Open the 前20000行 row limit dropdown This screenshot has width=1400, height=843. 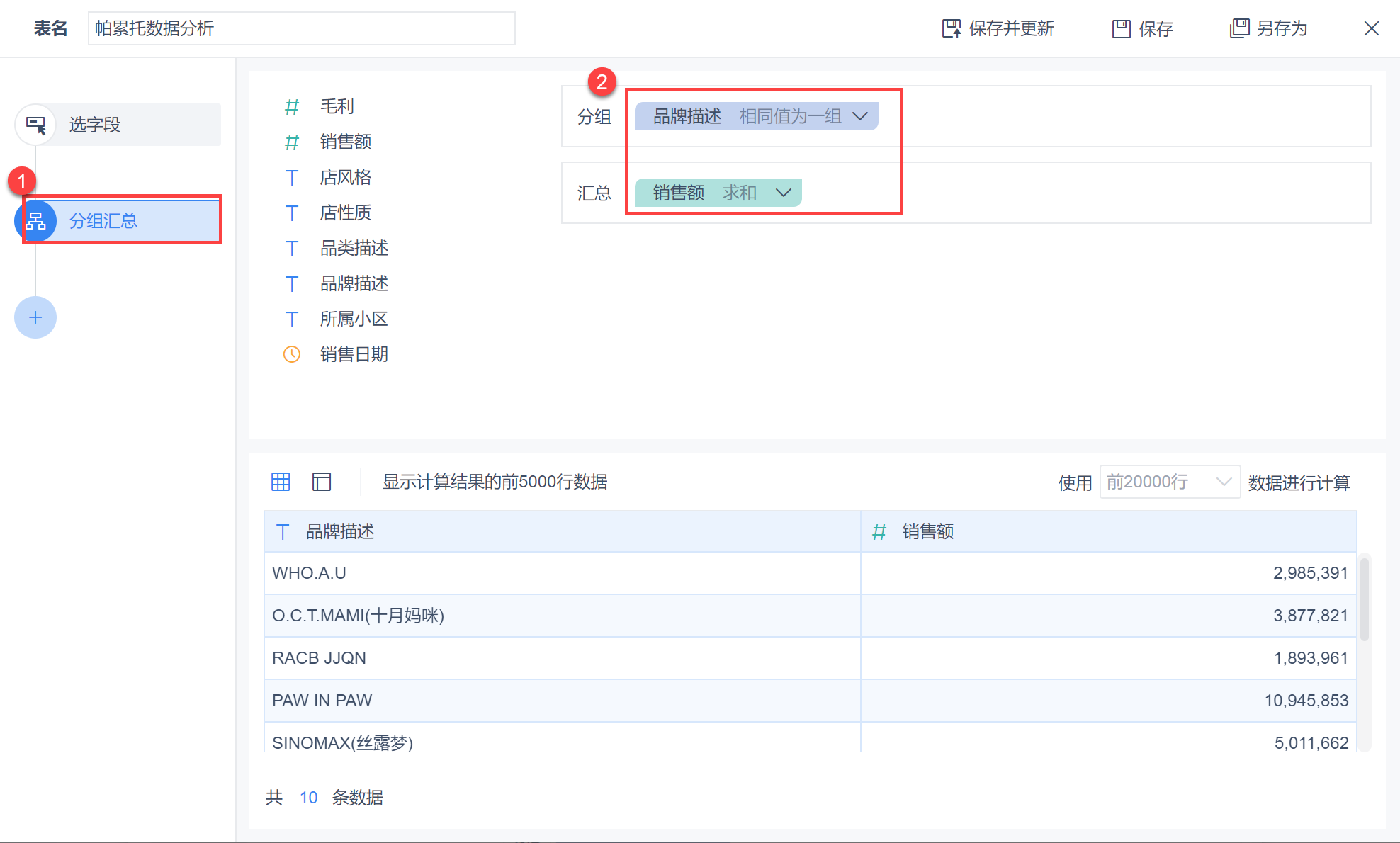point(1169,482)
